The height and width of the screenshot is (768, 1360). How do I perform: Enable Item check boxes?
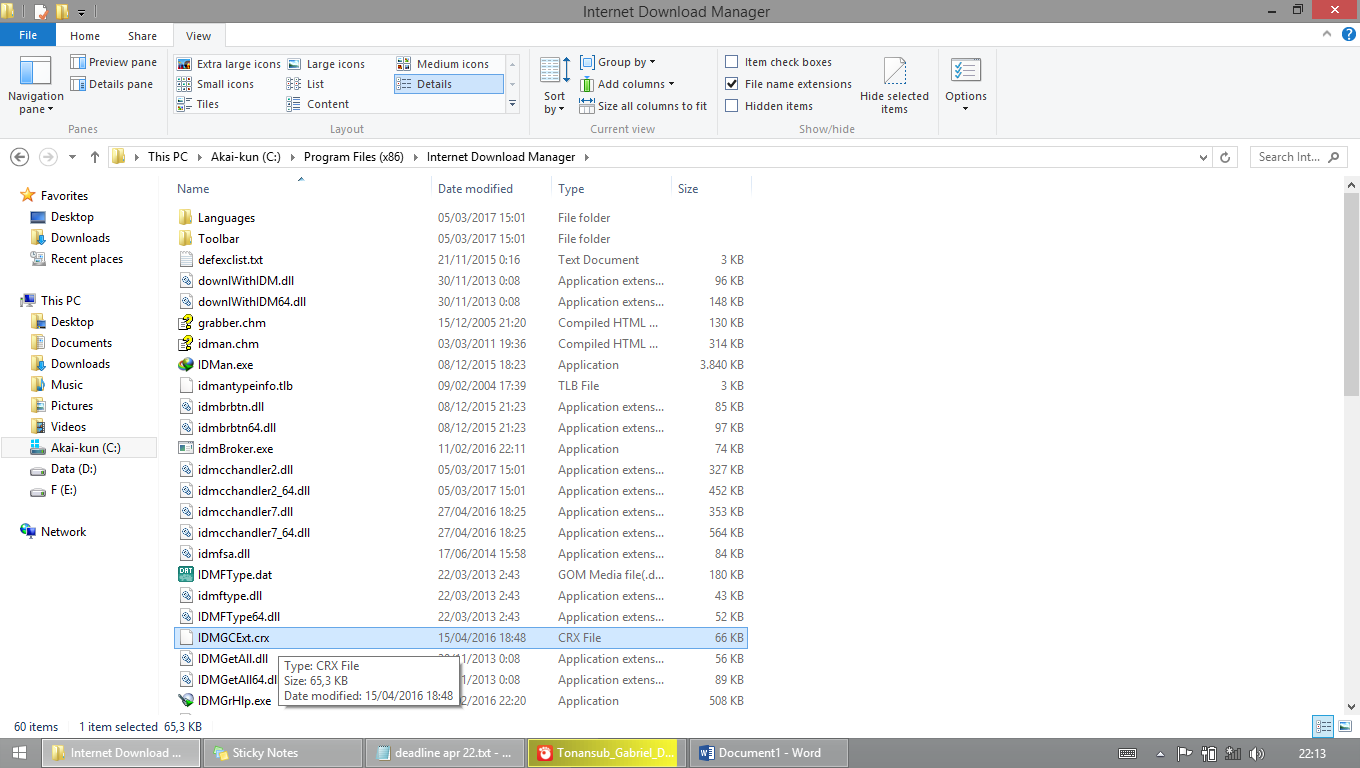[778, 62]
